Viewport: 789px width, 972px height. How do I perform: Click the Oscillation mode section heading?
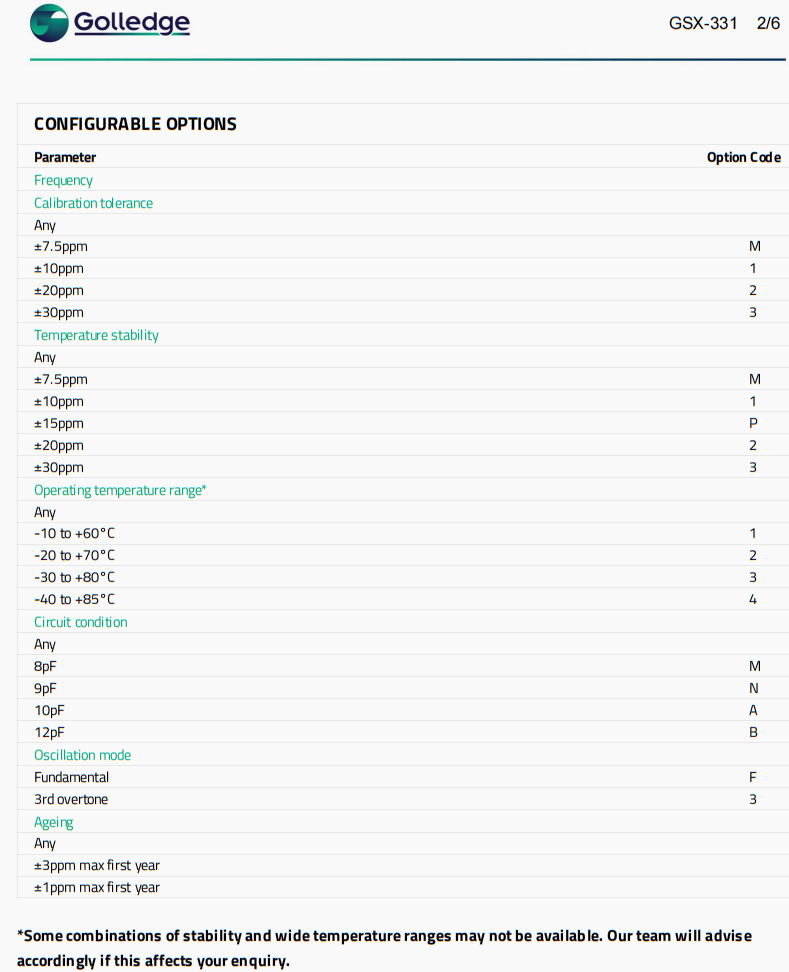(82, 755)
